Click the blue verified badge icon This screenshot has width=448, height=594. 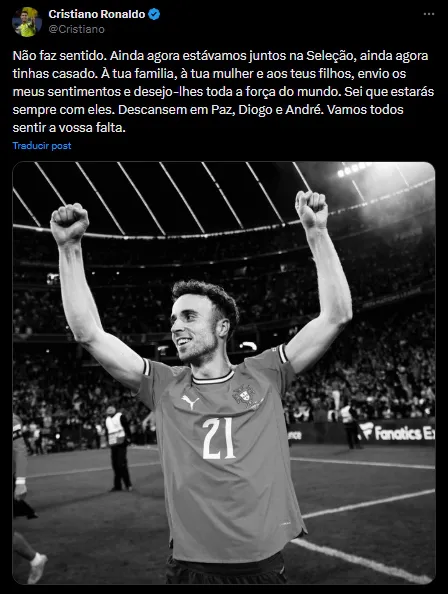tap(154, 14)
